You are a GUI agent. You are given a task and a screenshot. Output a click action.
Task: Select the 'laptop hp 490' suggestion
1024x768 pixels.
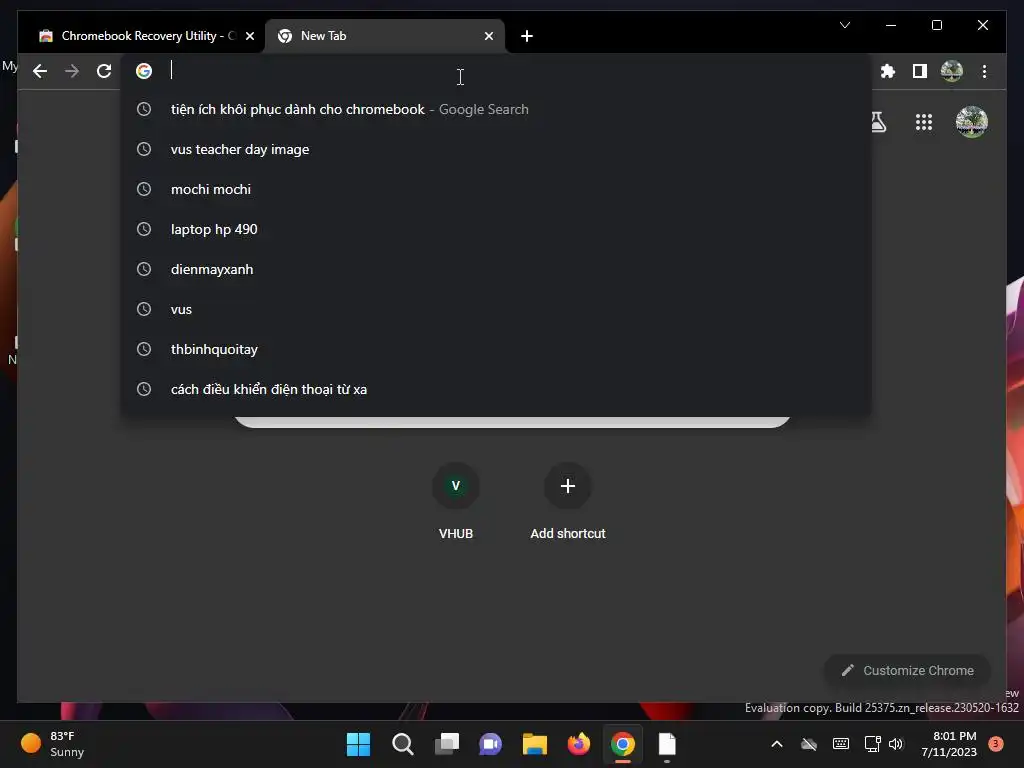pos(496,229)
